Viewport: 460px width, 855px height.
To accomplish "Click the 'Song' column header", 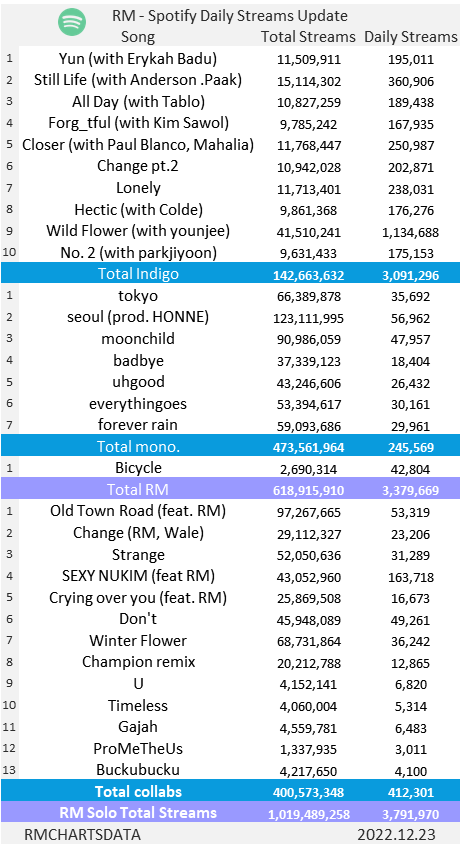I will (x=138, y=37).
